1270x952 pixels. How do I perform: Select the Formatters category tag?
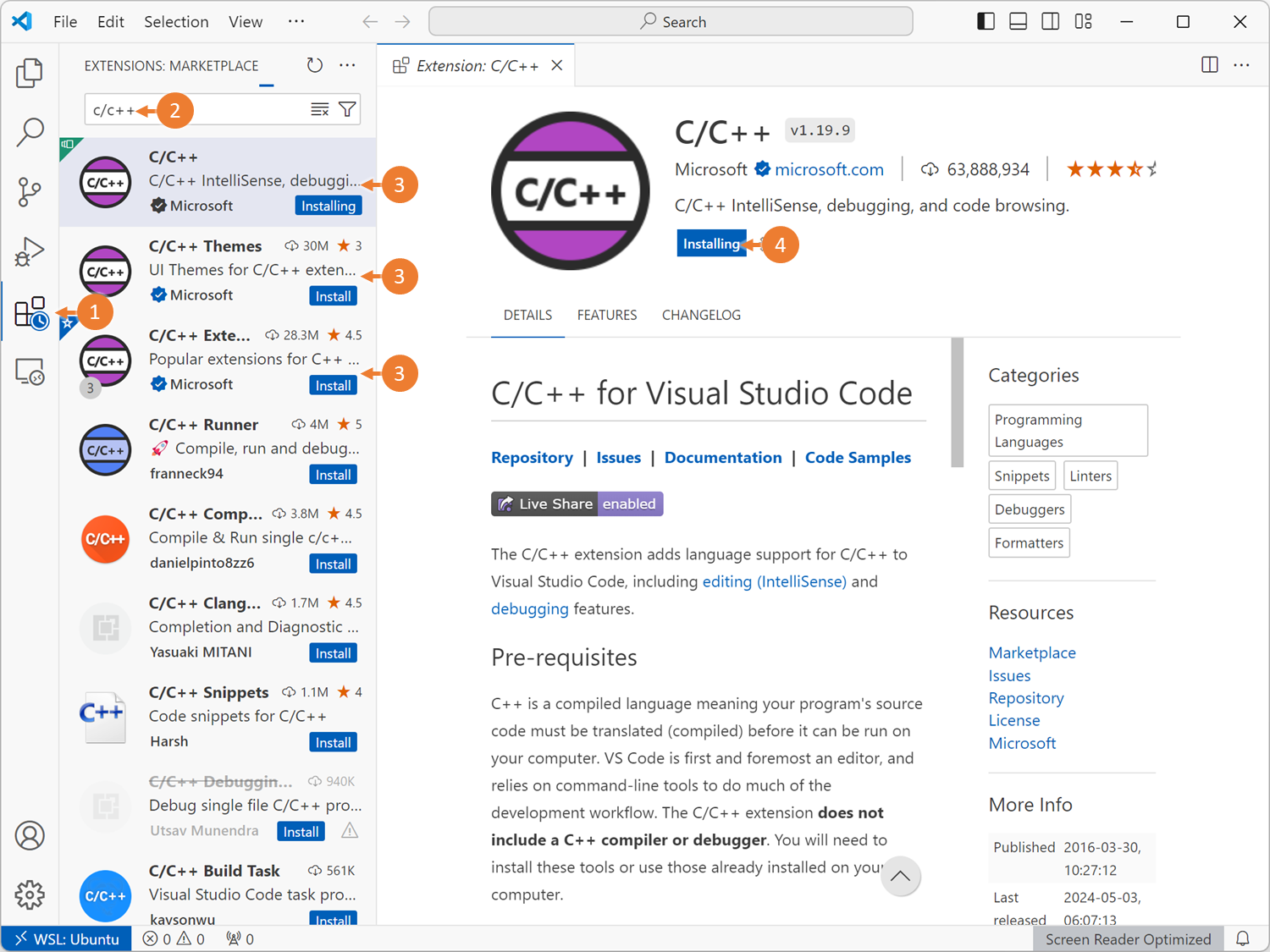pyautogui.click(x=1029, y=542)
